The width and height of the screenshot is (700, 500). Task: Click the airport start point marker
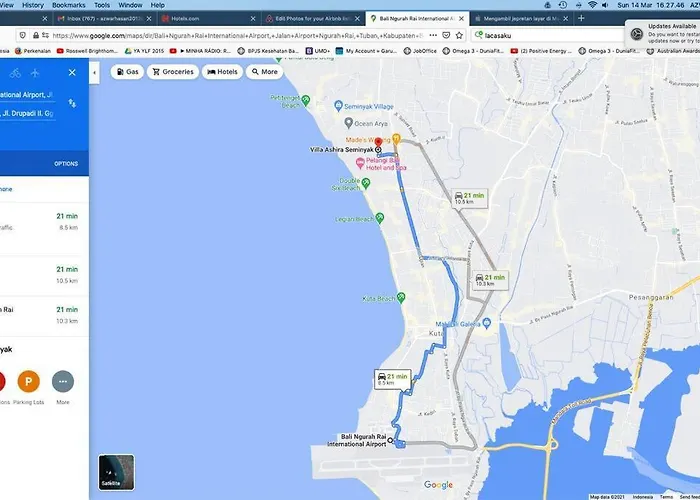point(390,440)
